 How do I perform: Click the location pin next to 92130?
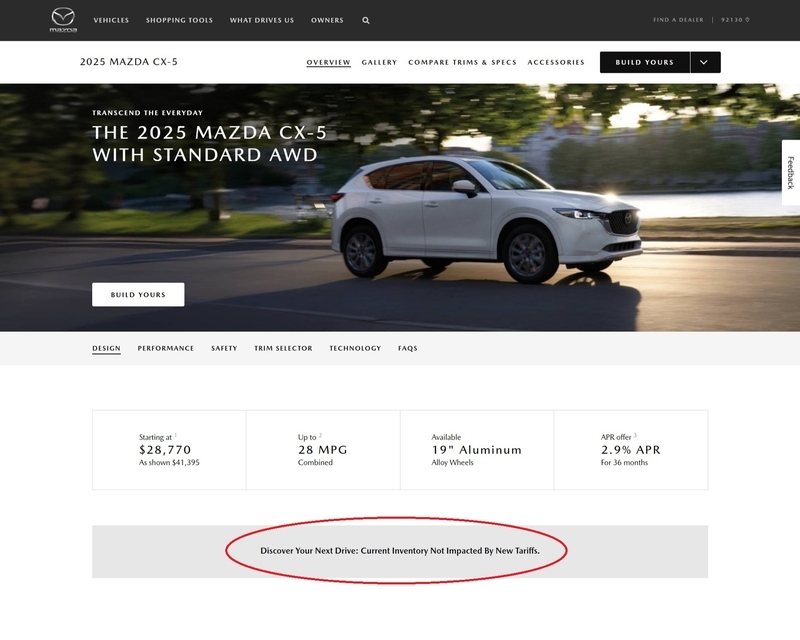[x=747, y=20]
